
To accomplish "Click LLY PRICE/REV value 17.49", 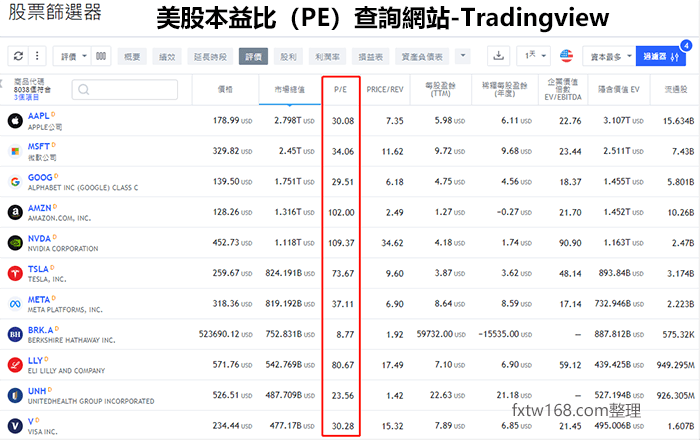I will (x=392, y=365).
